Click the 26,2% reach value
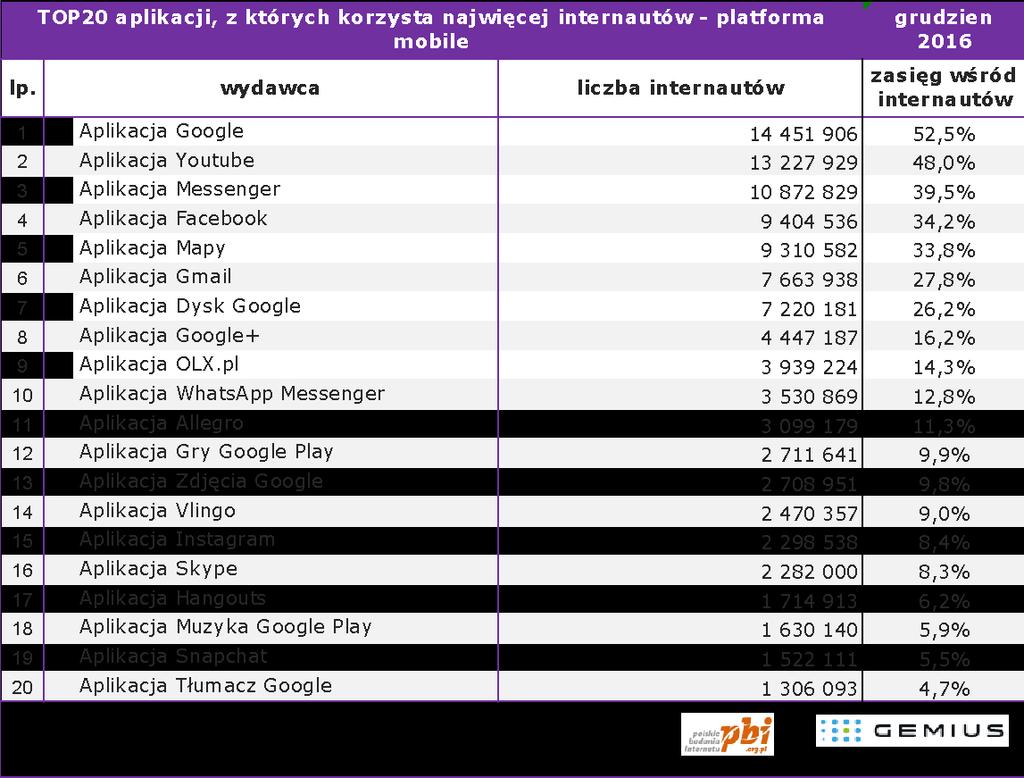Viewport: 1024px width, 778px height. [944, 309]
